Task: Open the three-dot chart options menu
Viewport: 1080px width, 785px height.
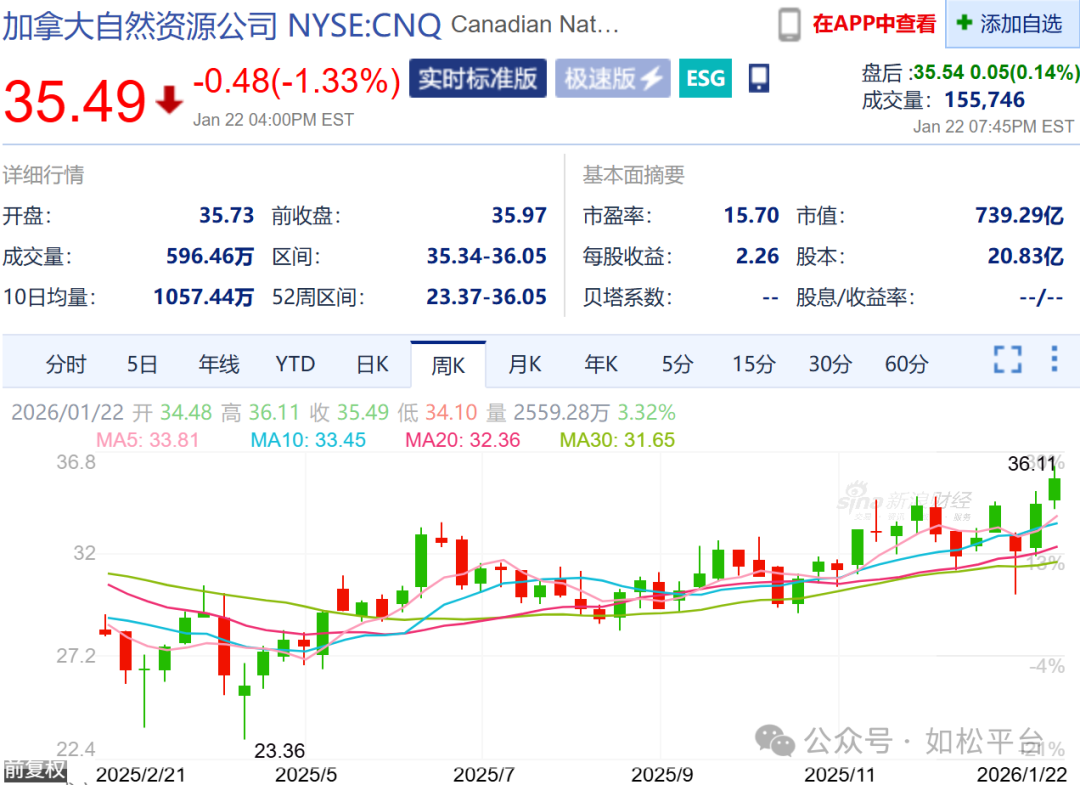Action: [x=1053, y=365]
